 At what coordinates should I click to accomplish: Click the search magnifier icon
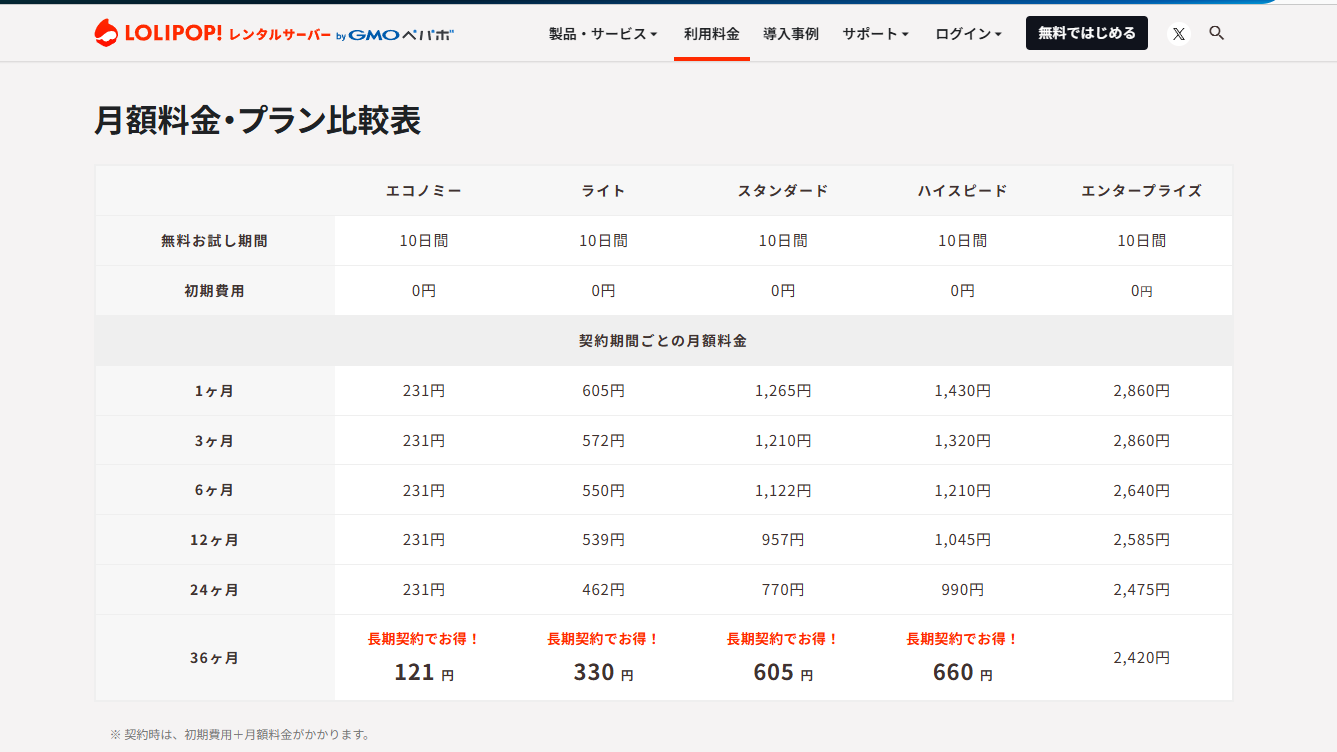(x=1216, y=33)
